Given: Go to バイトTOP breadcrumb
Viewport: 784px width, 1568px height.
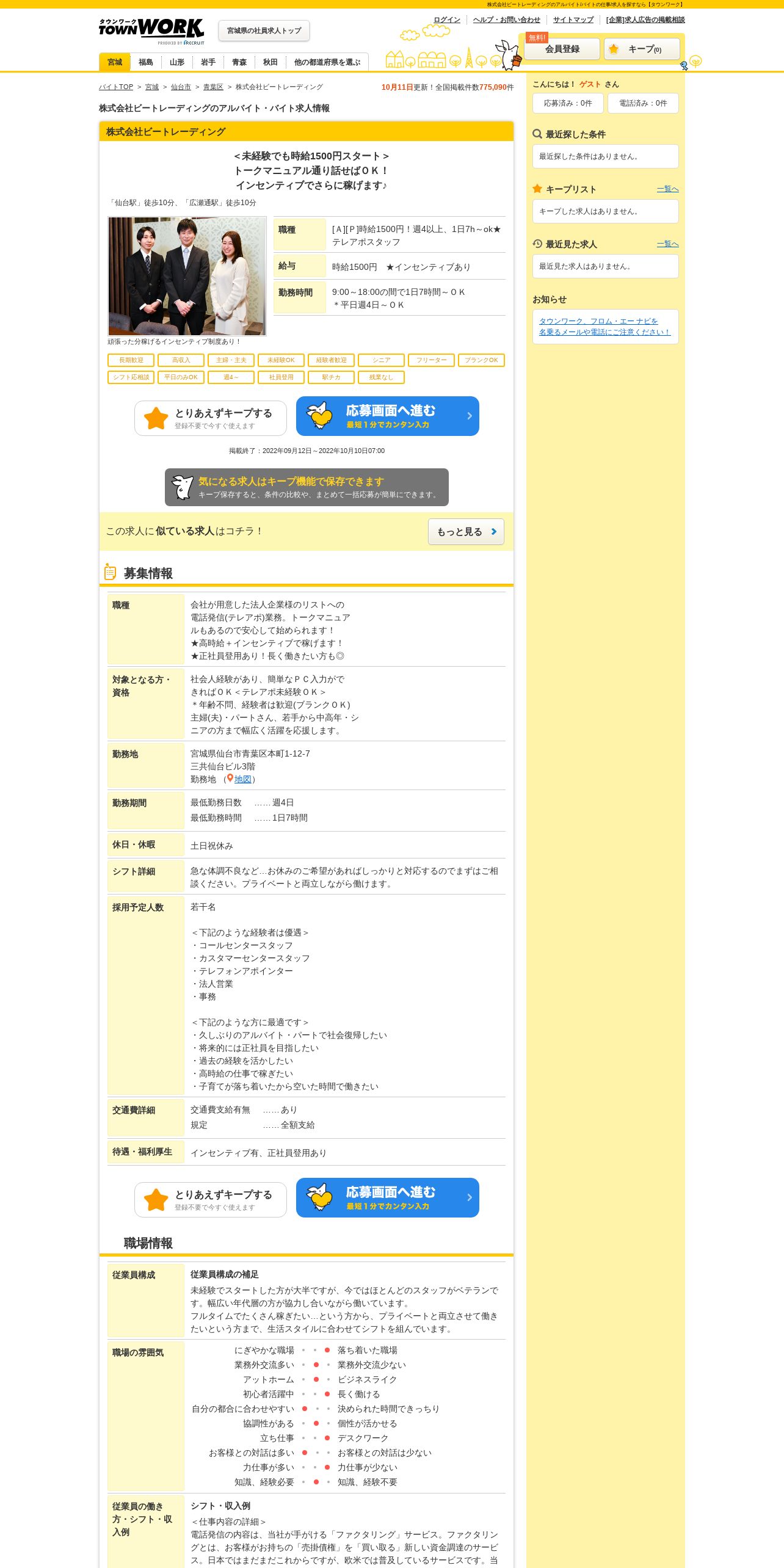Looking at the screenshot, I should pos(116,87).
